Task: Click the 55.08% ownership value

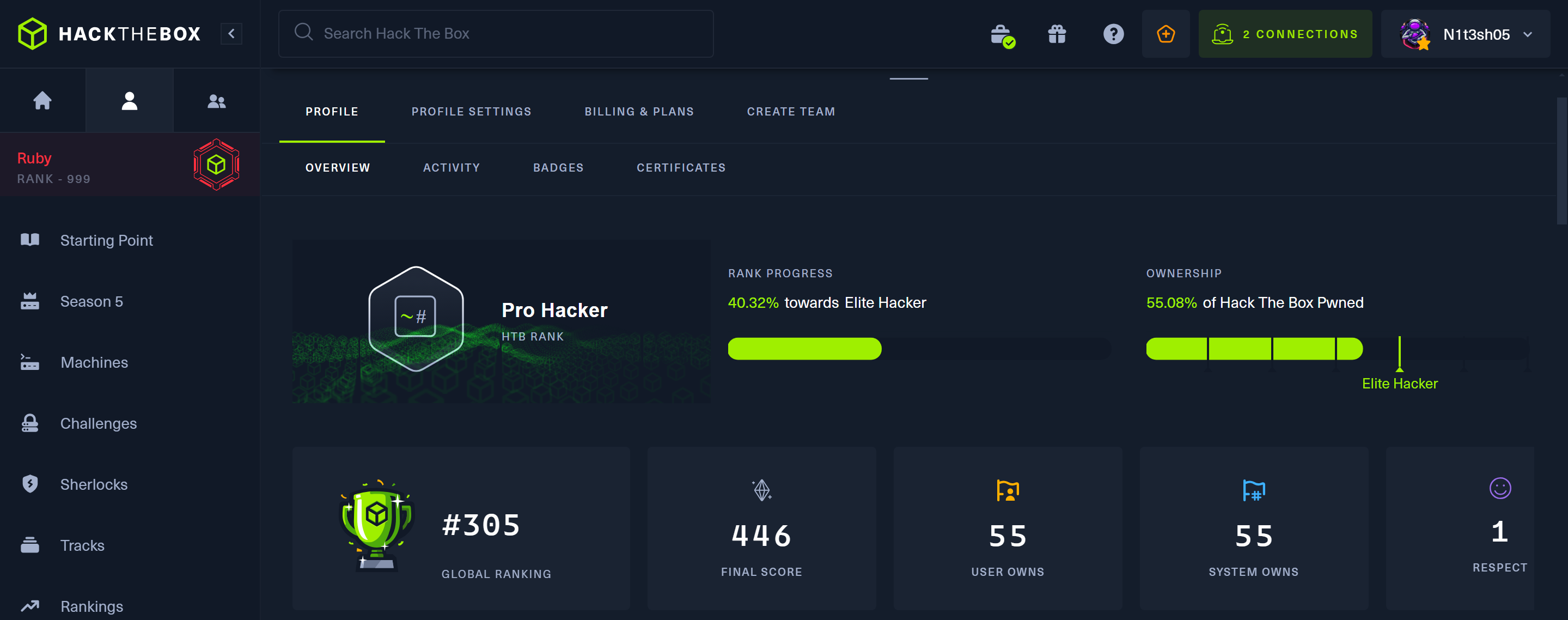Action: click(1171, 303)
